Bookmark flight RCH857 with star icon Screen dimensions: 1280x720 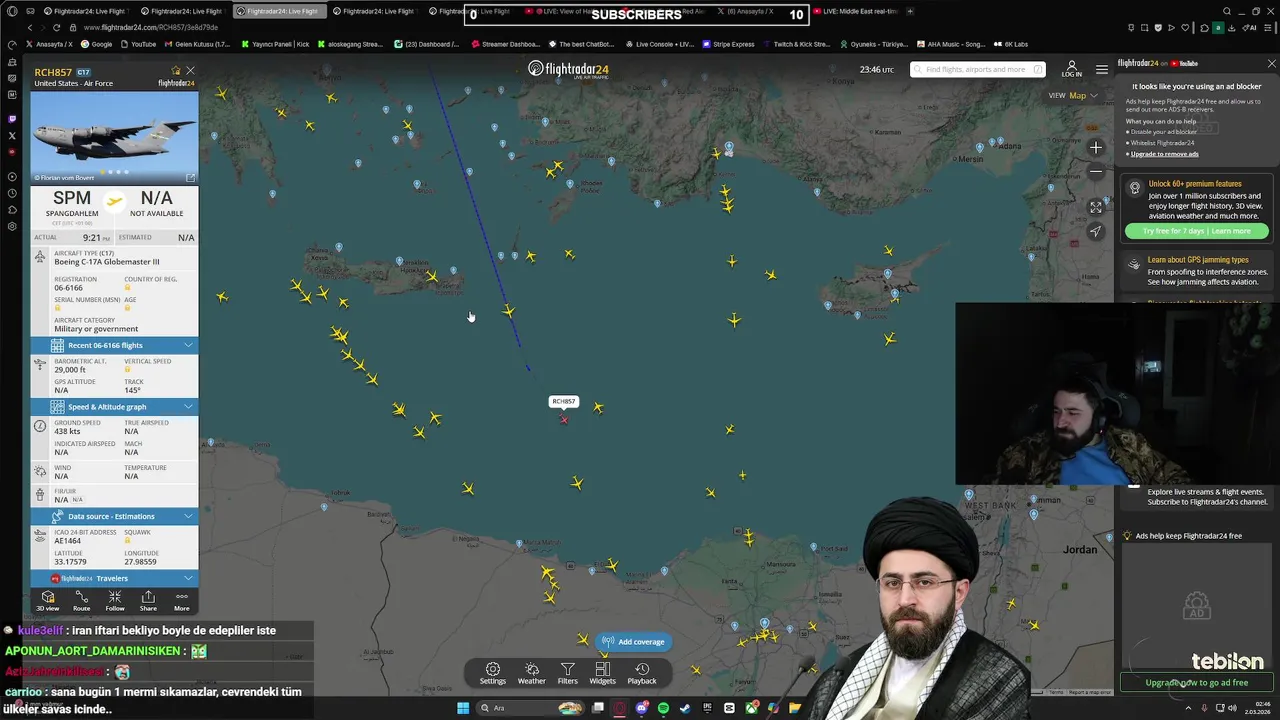click(176, 71)
